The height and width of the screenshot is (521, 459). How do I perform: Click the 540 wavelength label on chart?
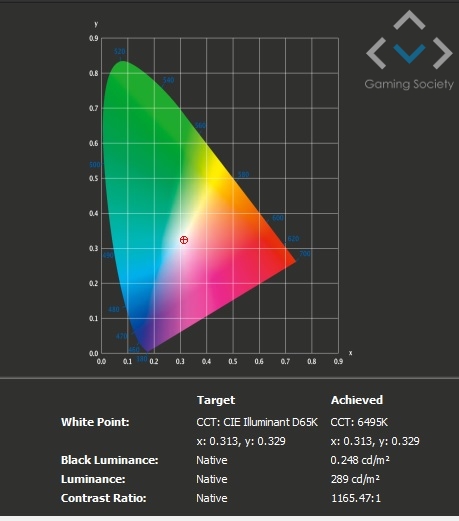tap(169, 80)
